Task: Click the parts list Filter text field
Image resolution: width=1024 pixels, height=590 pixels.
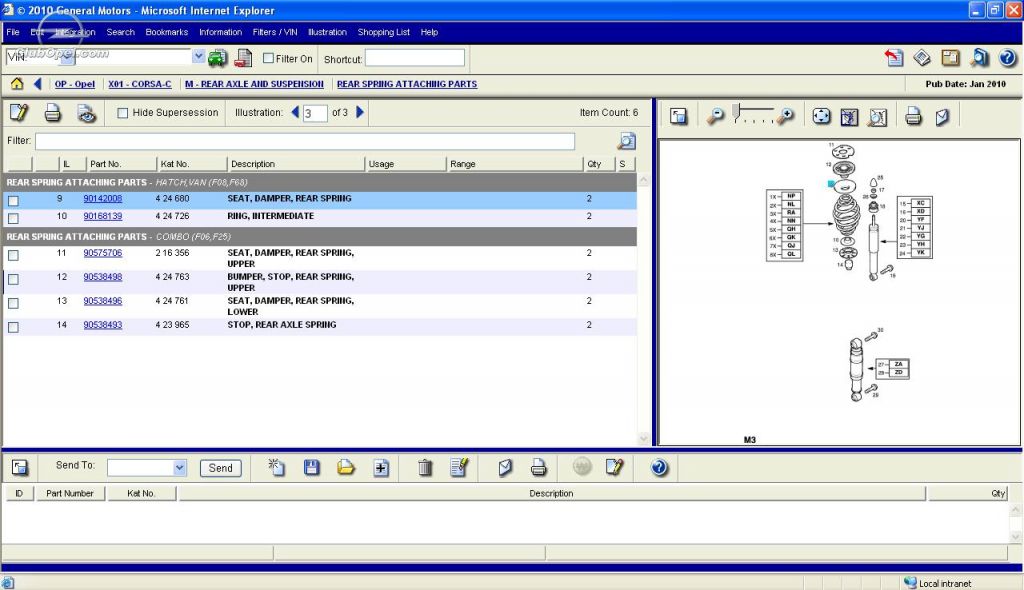Action: point(305,140)
